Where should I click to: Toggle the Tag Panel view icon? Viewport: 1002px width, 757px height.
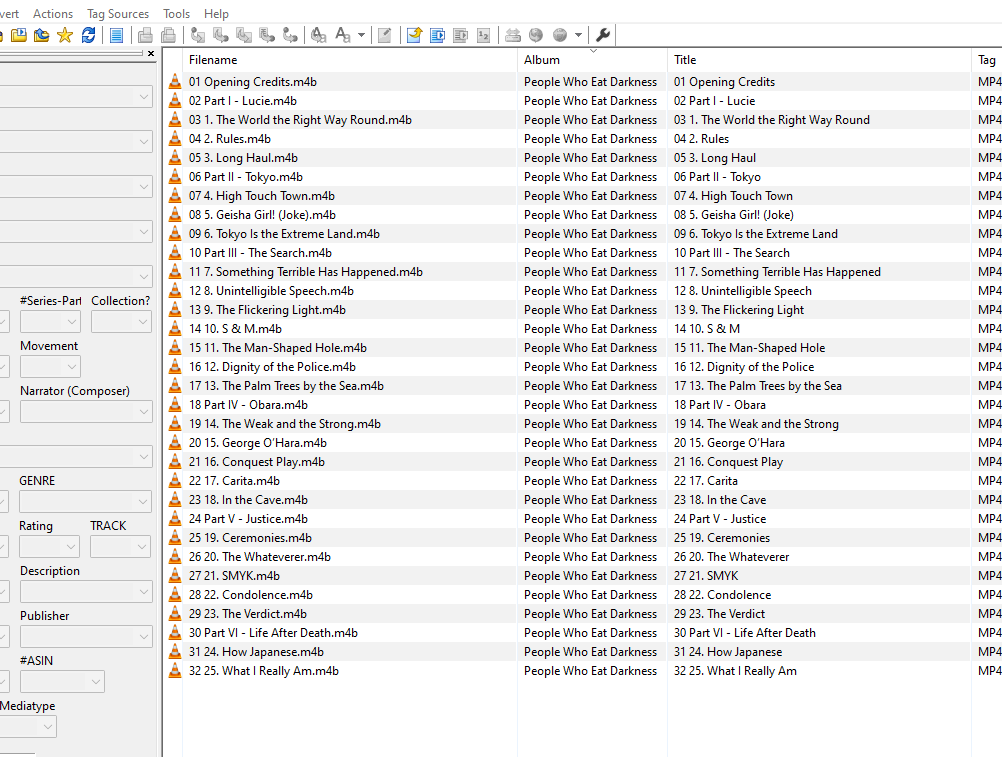point(116,35)
